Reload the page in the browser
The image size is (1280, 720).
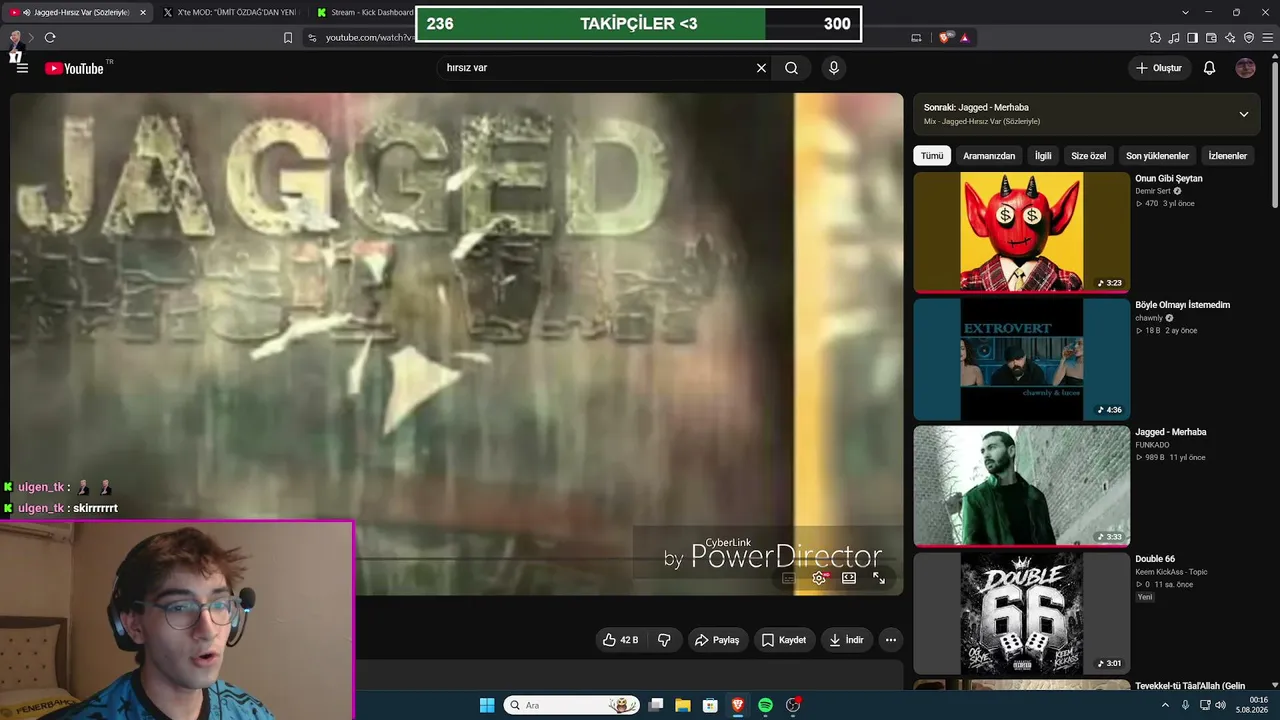[x=50, y=38]
